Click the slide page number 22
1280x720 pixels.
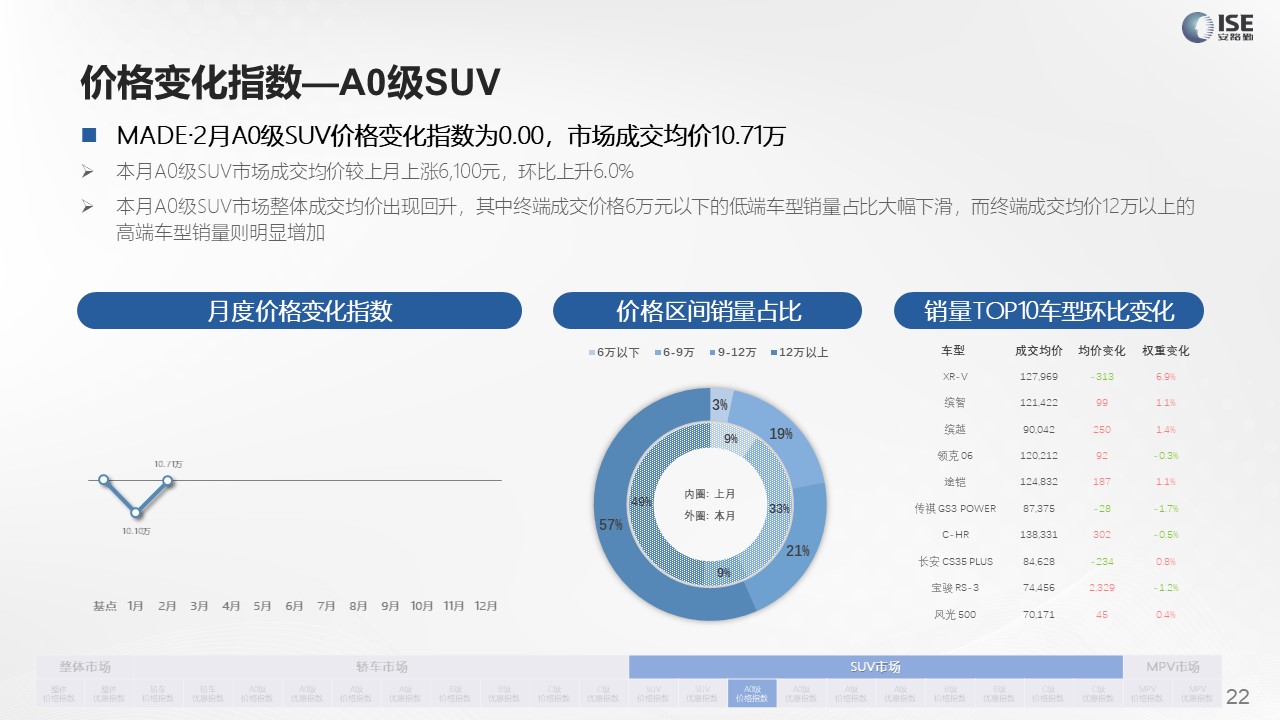point(1238,697)
